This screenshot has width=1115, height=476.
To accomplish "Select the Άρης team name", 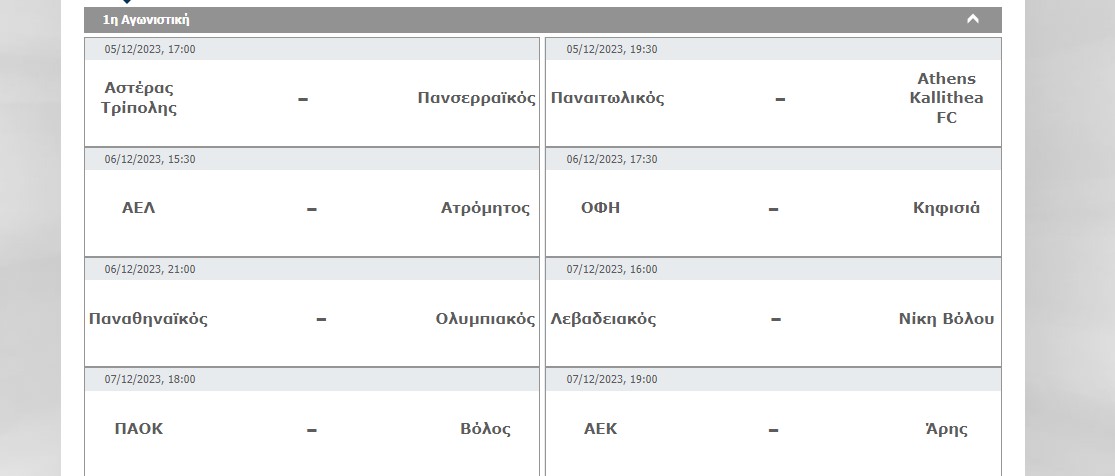I will click(x=946, y=429).
